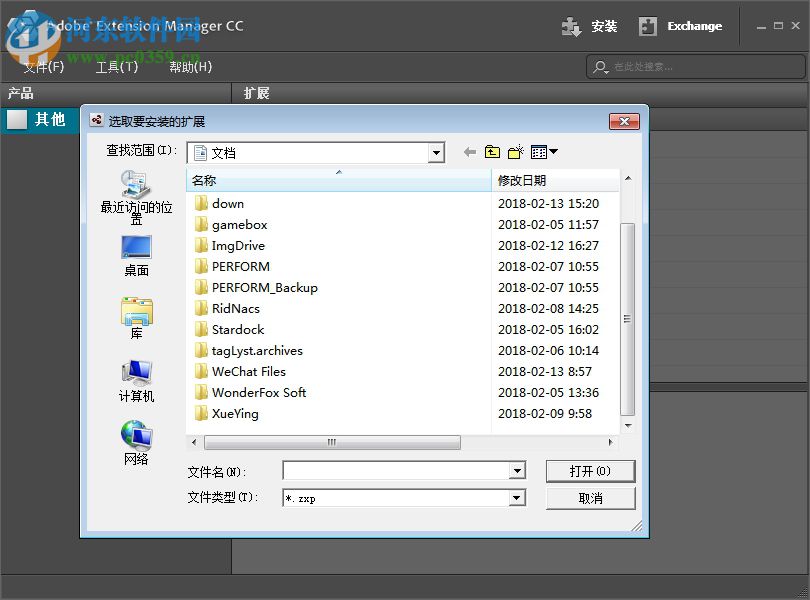Expand the 查找范围 location dropdown
Screen dimensions: 810x600
pos(437,151)
